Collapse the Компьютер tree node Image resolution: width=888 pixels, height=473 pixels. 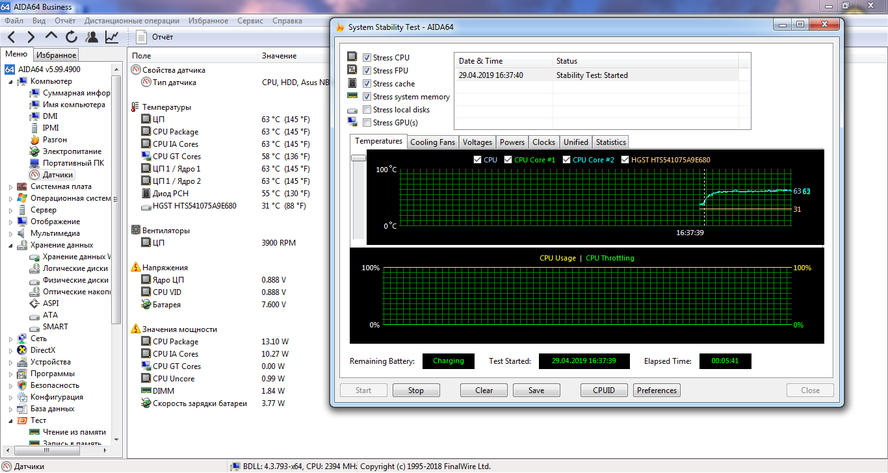tap(11, 82)
